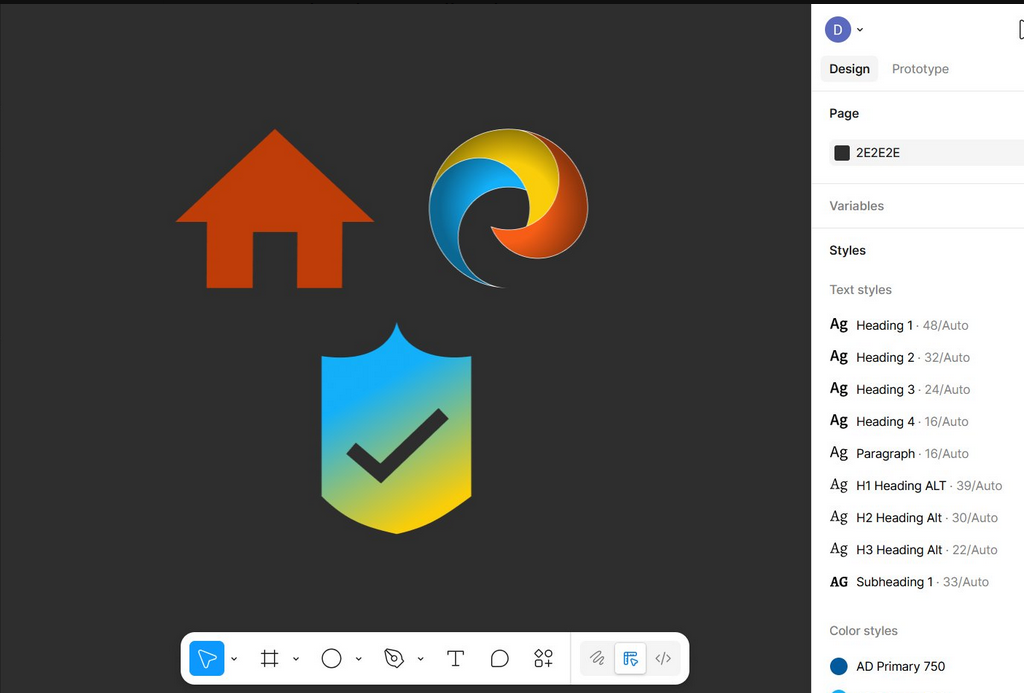Viewport: 1024px width, 693px height.
Task: Open the Variables section
Action: [856, 206]
